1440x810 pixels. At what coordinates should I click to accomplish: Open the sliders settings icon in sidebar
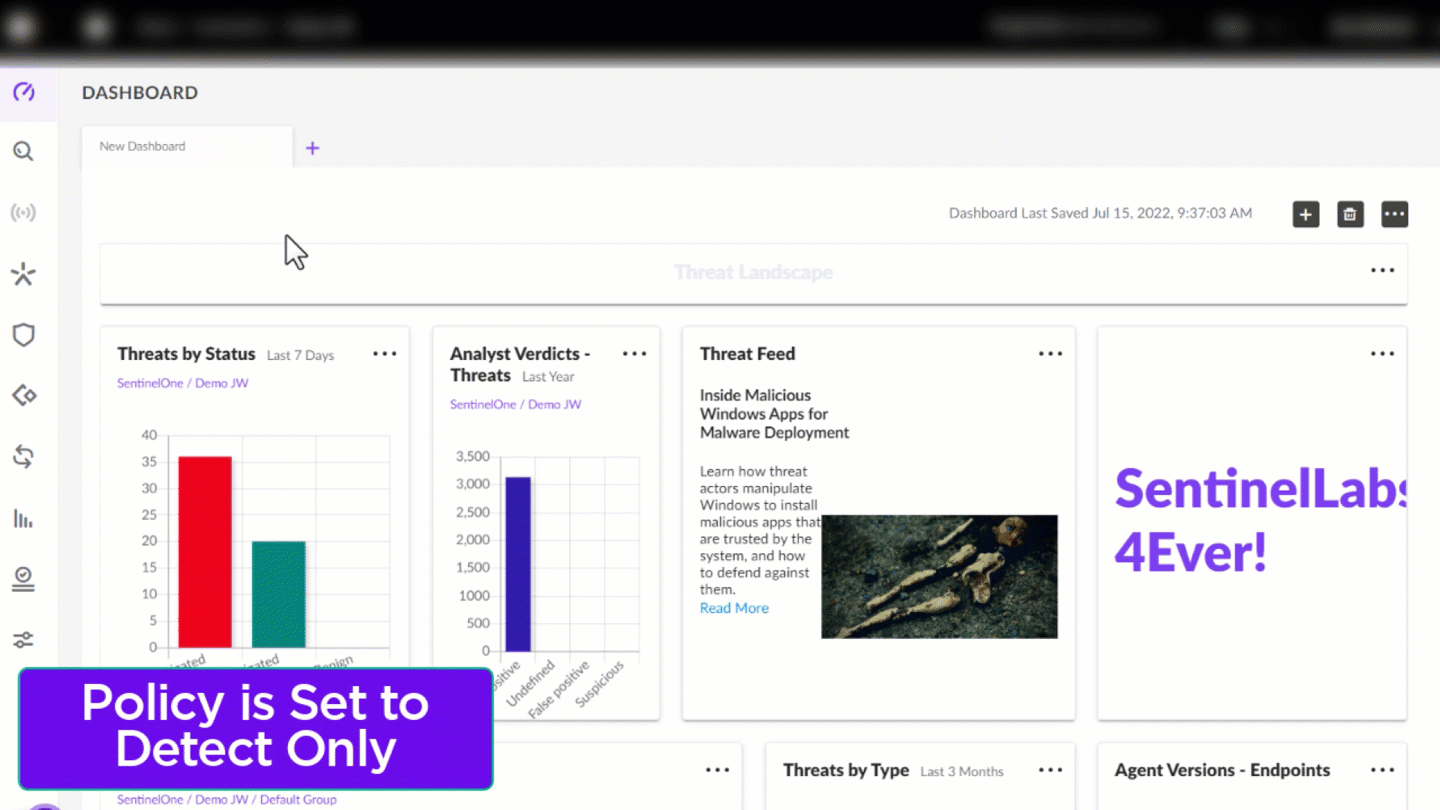[x=24, y=640]
